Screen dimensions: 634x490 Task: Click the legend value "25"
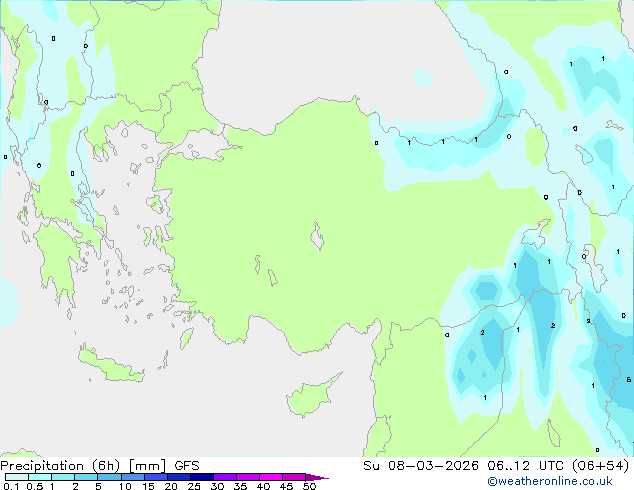tap(194, 486)
